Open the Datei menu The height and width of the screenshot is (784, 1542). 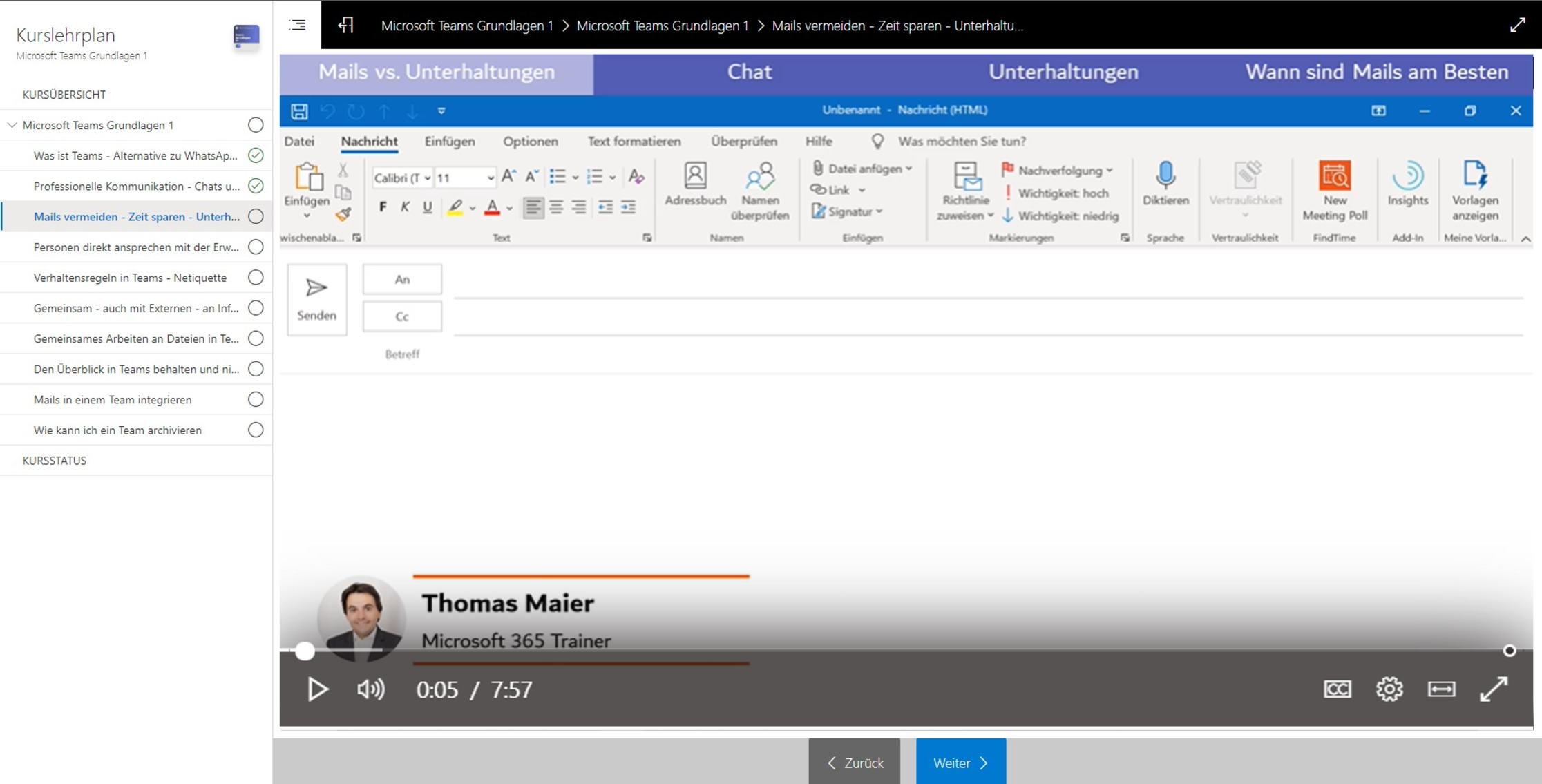(299, 141)
